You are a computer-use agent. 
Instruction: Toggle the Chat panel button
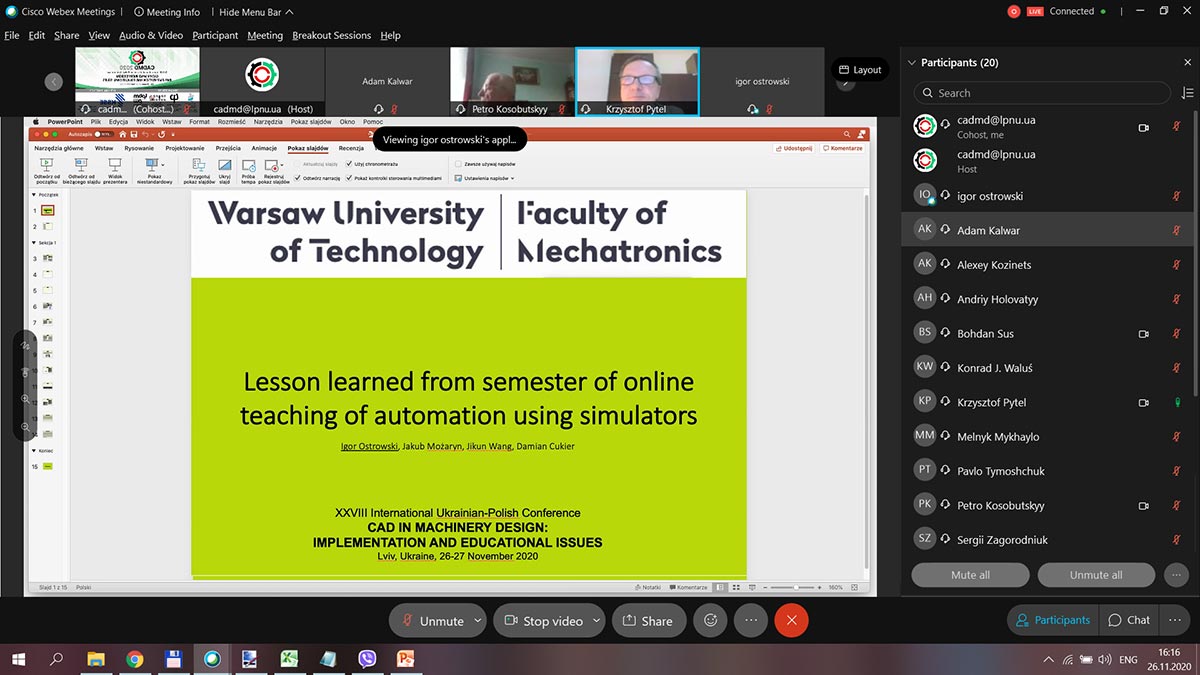[x=1129, y=620]
